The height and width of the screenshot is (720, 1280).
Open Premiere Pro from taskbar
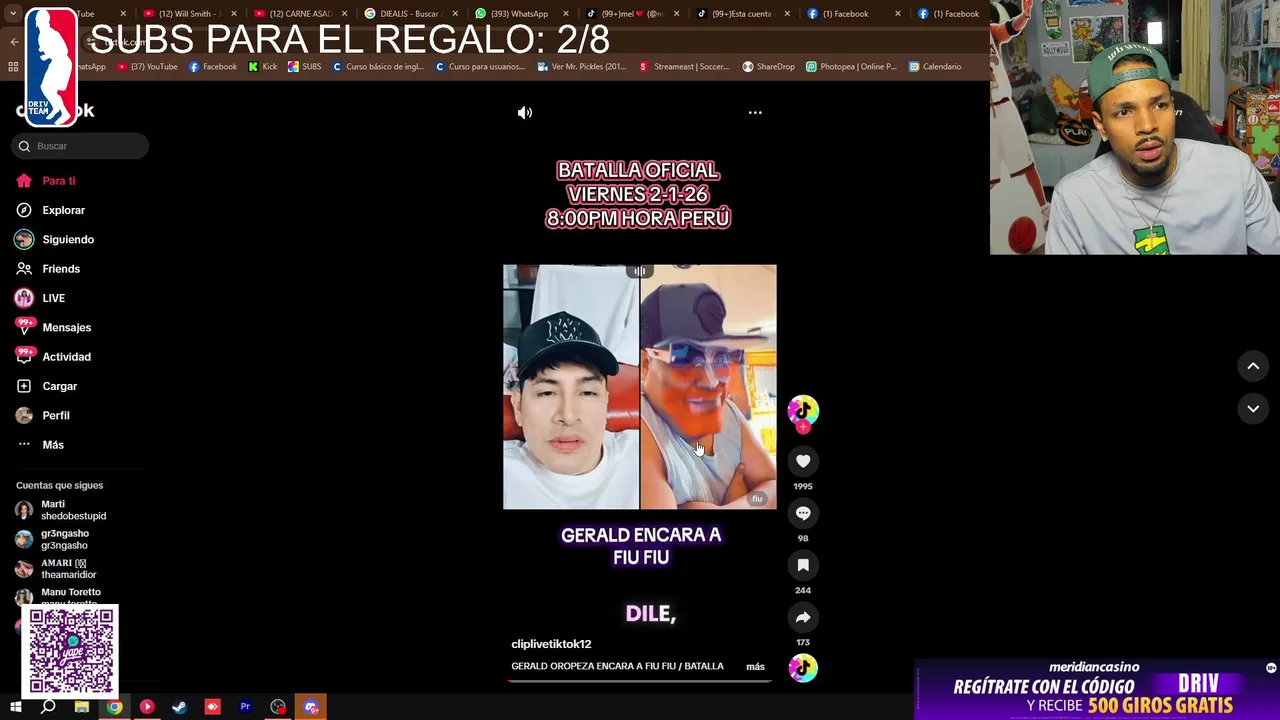click(x=245, y=707)
